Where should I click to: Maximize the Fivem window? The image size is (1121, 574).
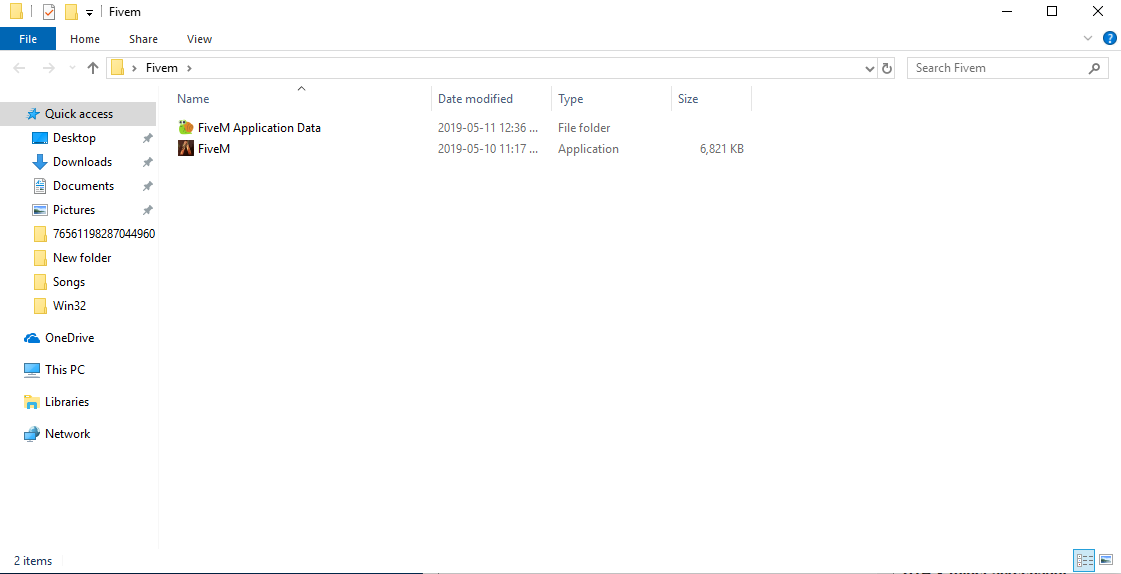[1052, 11]
